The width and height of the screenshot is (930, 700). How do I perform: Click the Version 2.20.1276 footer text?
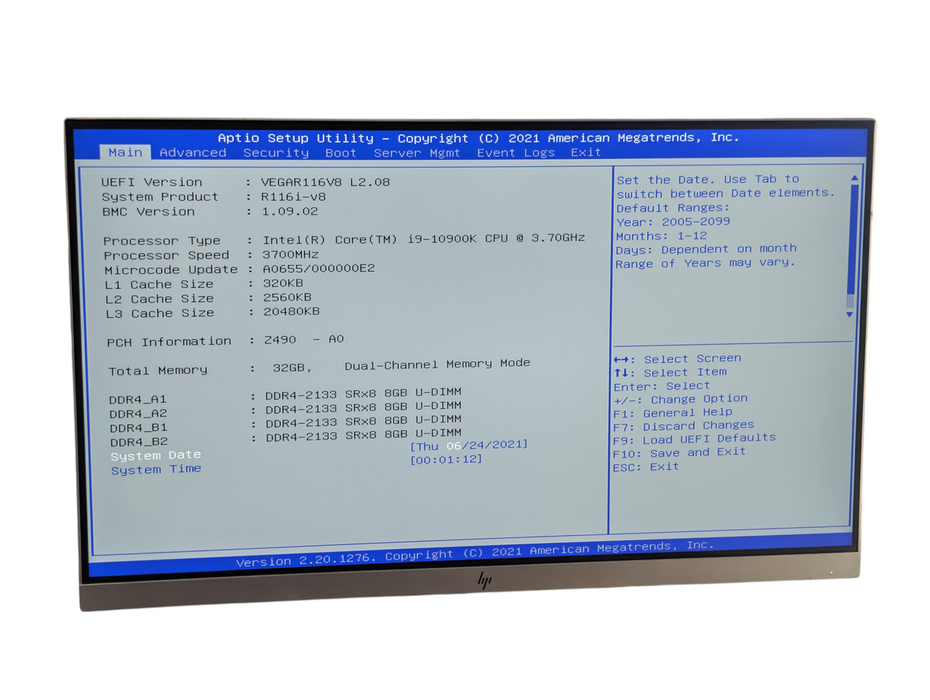click(x=305, y=560)
